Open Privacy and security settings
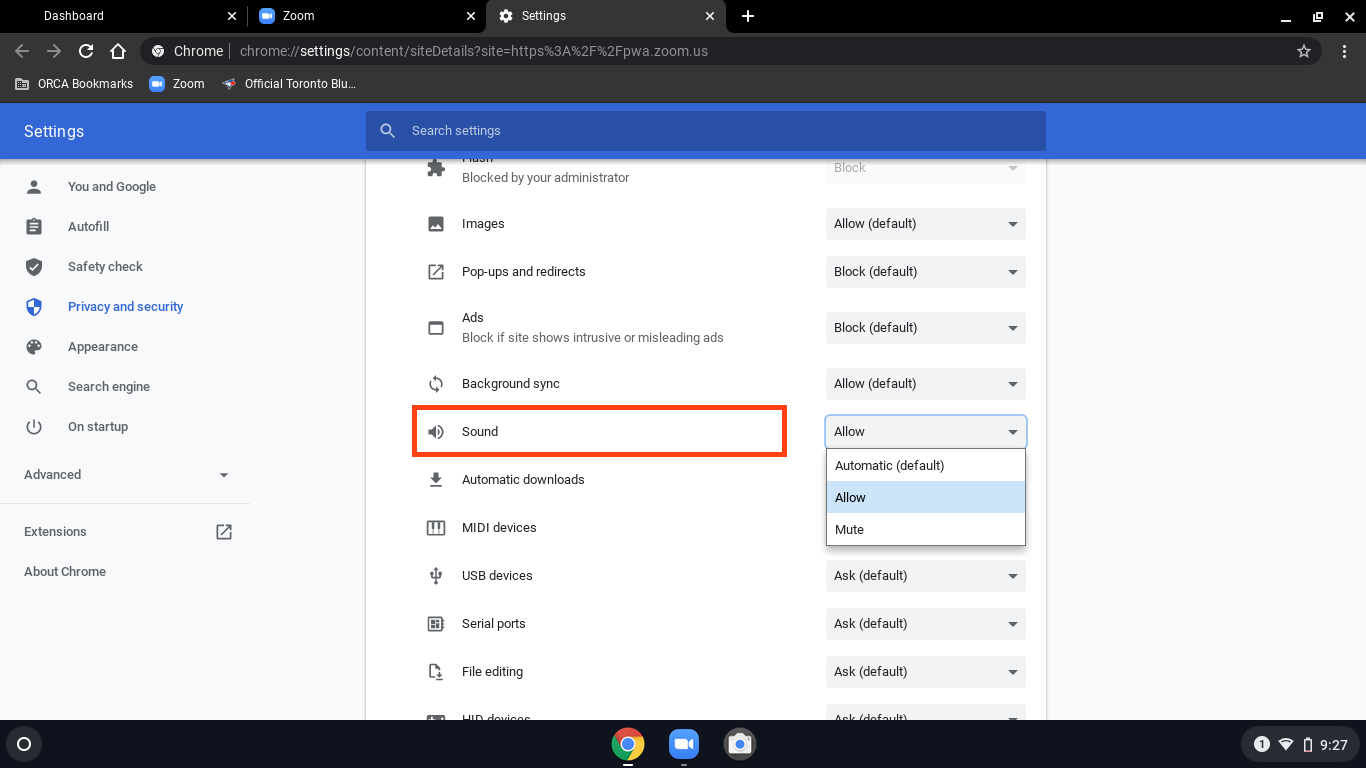 [126, 307]
